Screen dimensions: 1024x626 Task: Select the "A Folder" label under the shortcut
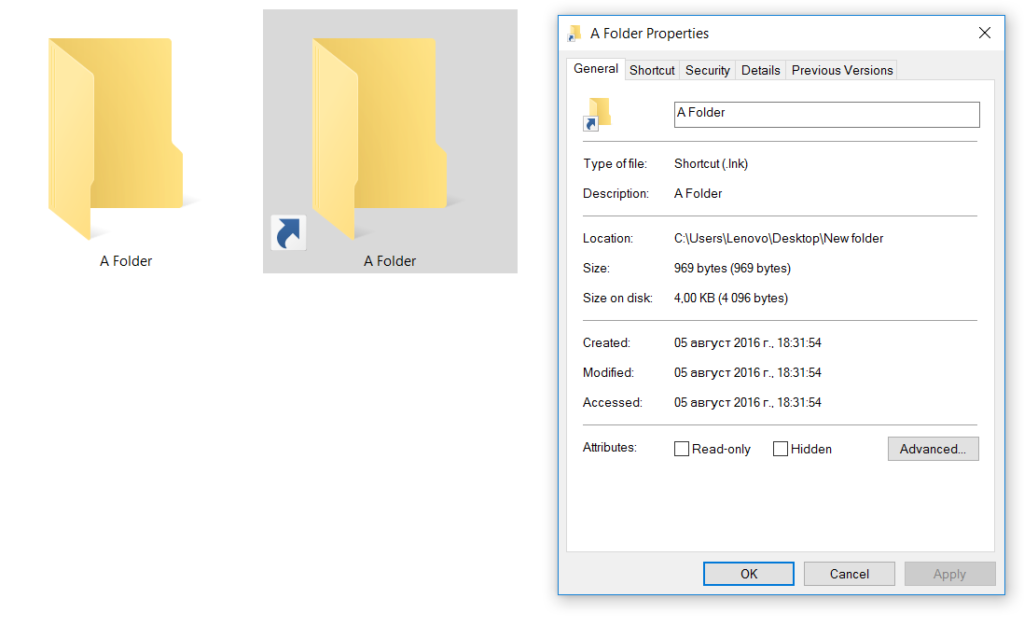pos(390,260)
